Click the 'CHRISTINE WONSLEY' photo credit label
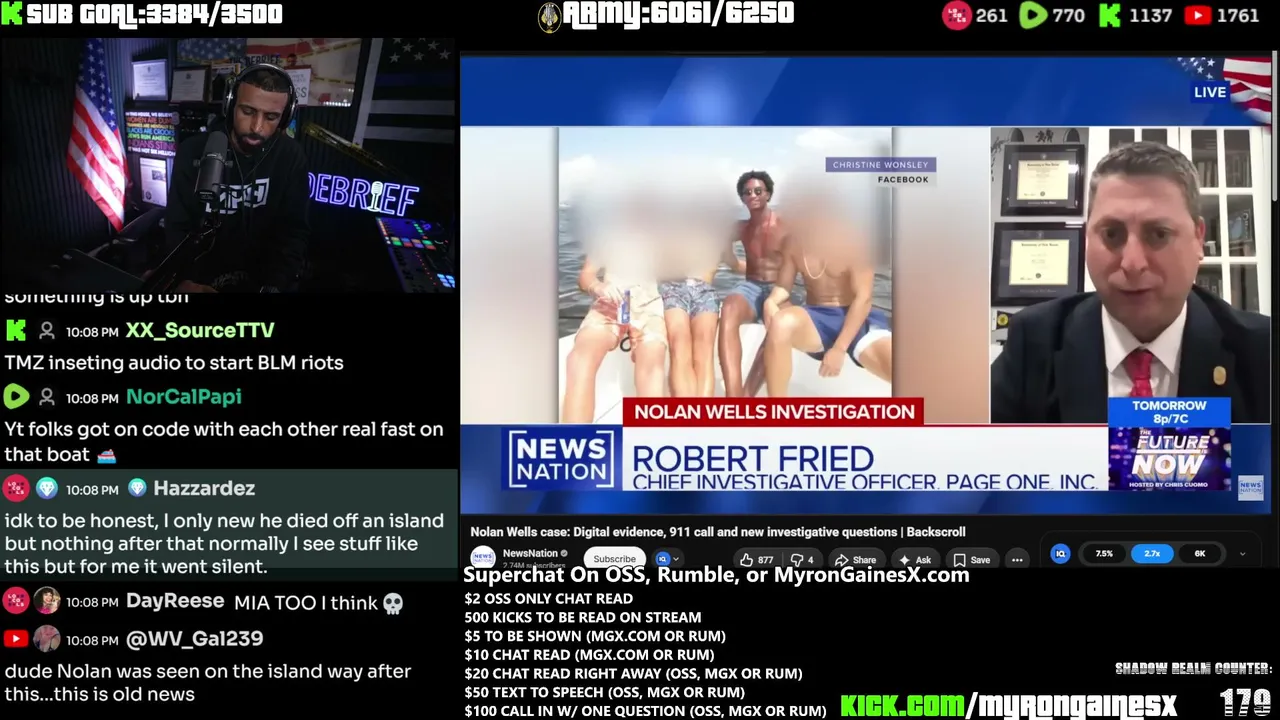1280x720 pixels. (x=880, y=164)
